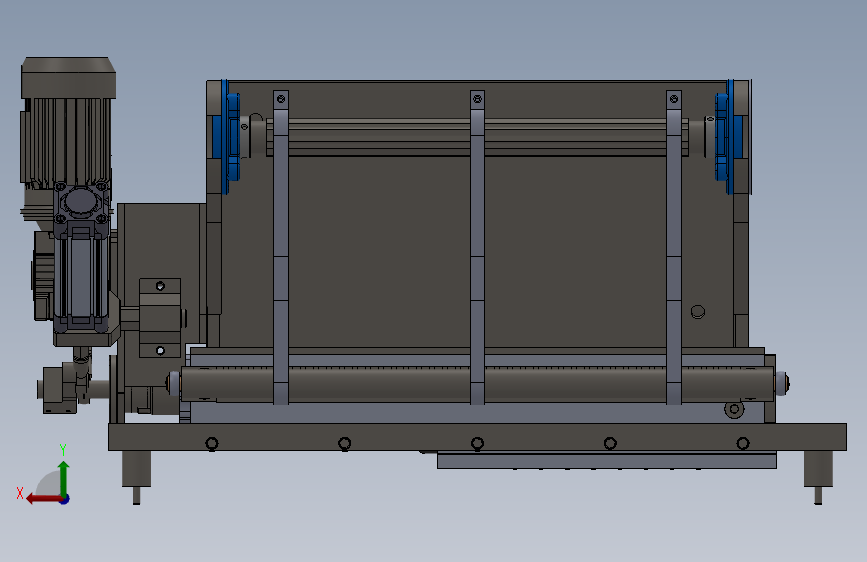Select the right end cap of the lower roller

click(781, 383)
